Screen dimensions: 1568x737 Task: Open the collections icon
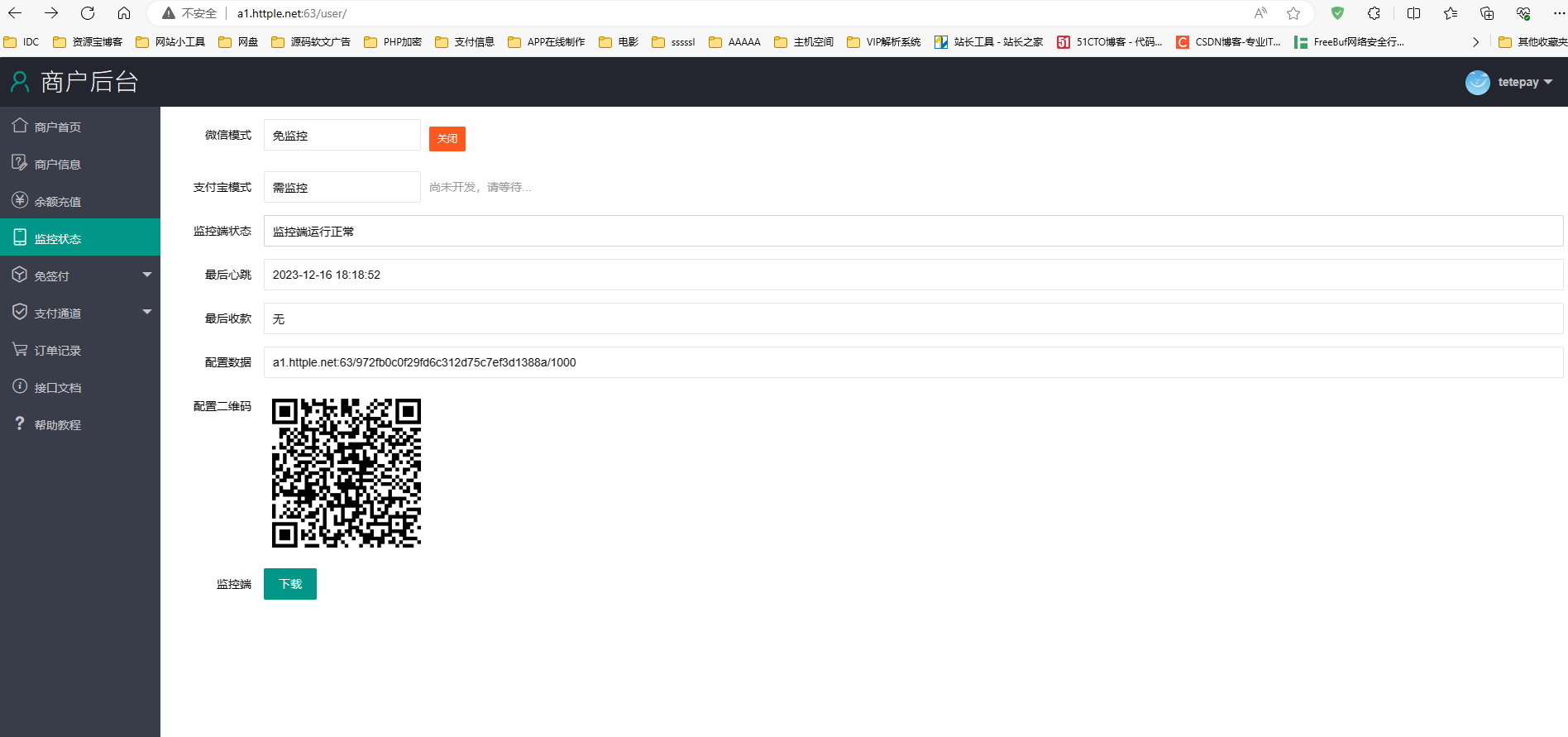[x=1487, y=13]
